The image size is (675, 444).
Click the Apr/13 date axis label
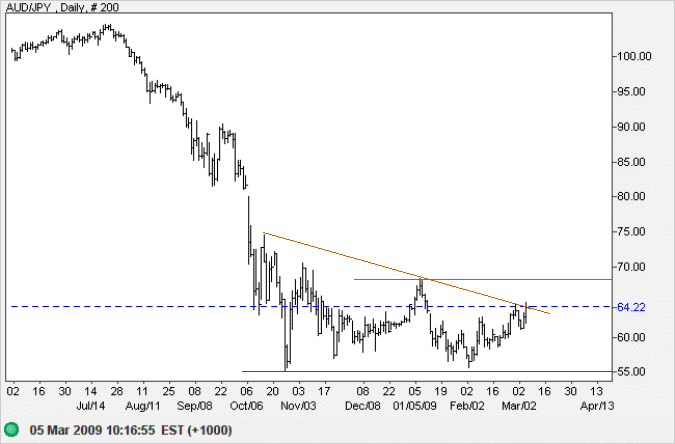597,406
